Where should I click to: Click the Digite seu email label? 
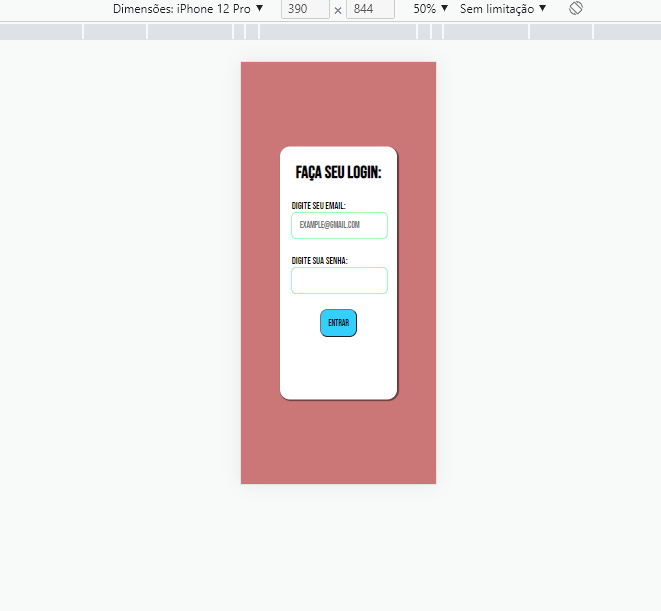pos(319,206)
